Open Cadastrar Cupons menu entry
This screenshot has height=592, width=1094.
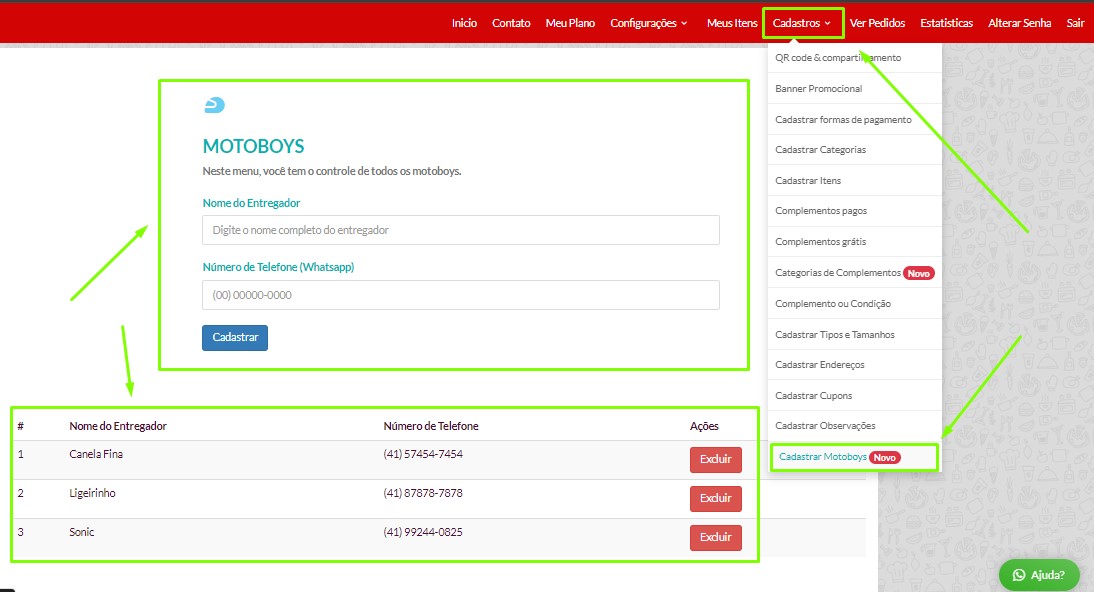coord(813,396)
